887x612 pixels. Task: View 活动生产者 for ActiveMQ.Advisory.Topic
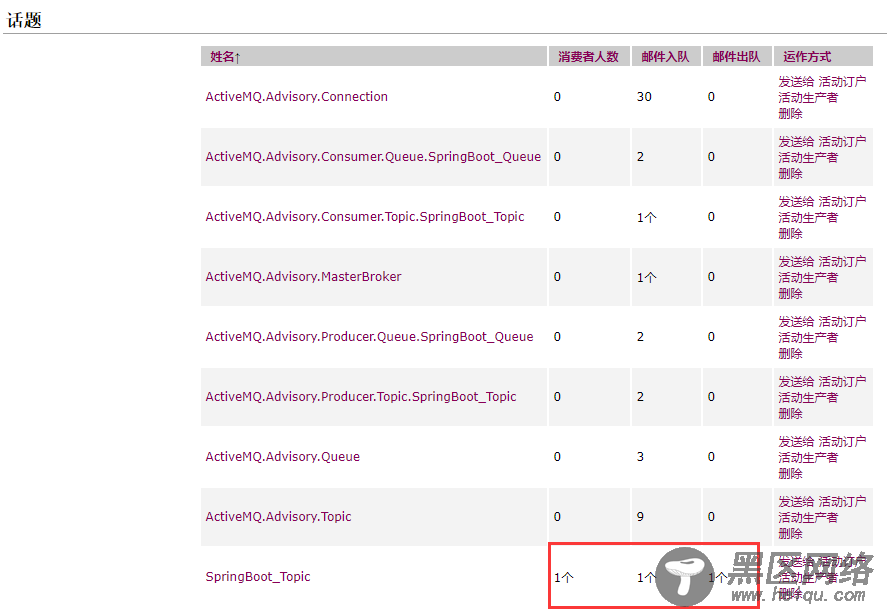pos(808,517)
